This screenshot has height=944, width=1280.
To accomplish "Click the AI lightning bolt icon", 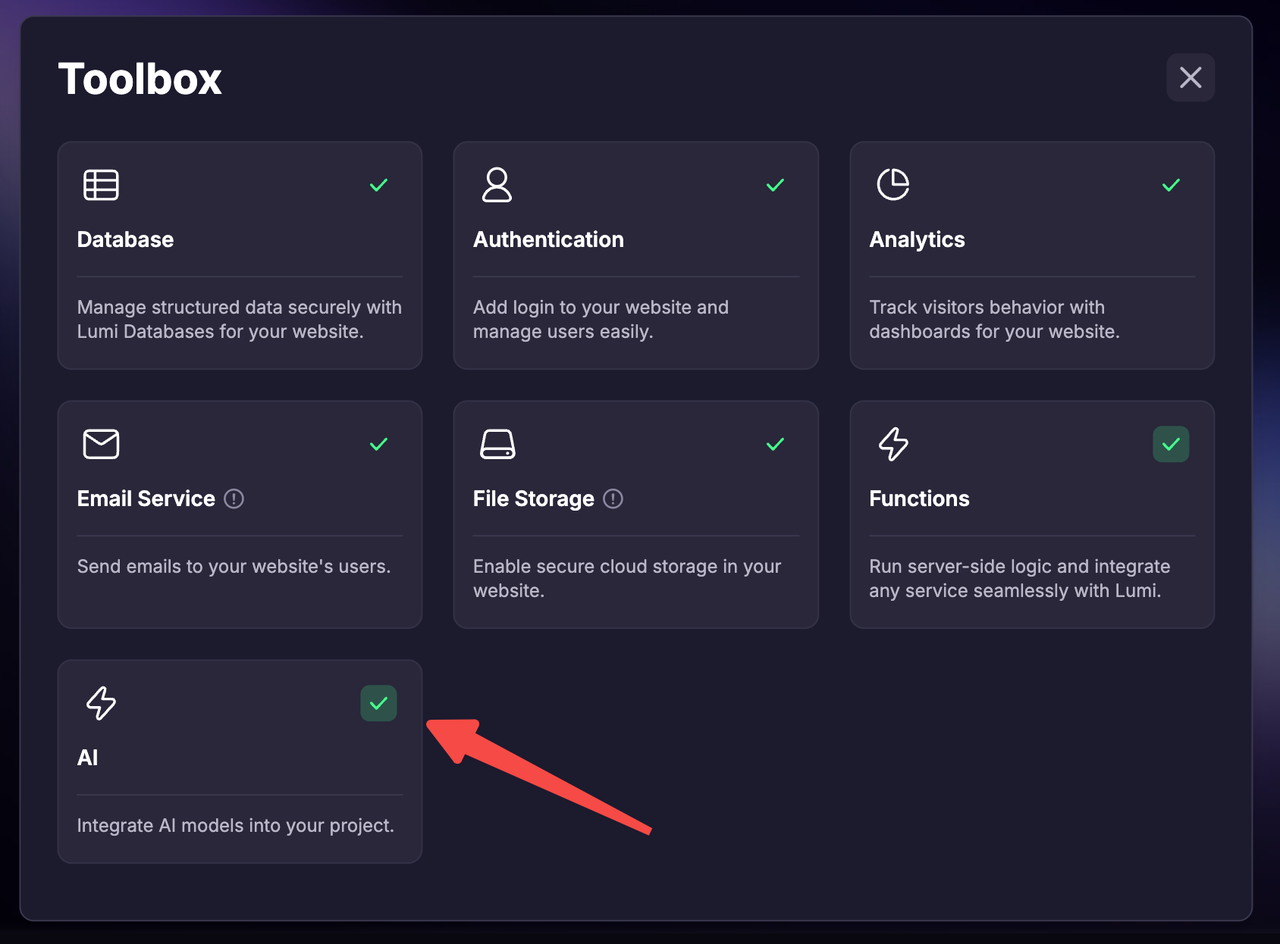I will [101, 703].
